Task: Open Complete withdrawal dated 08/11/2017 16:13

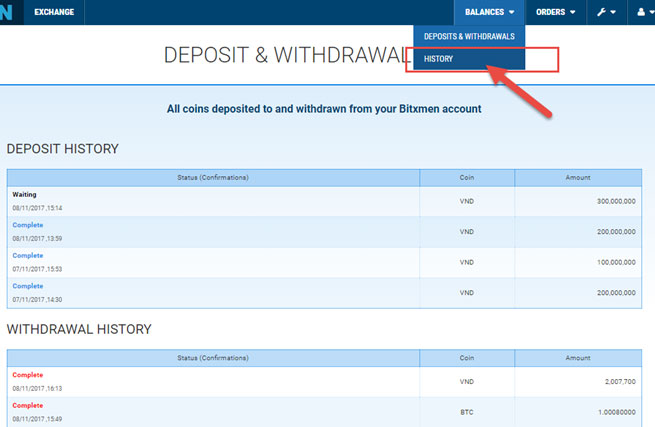Action: point(27,374)
